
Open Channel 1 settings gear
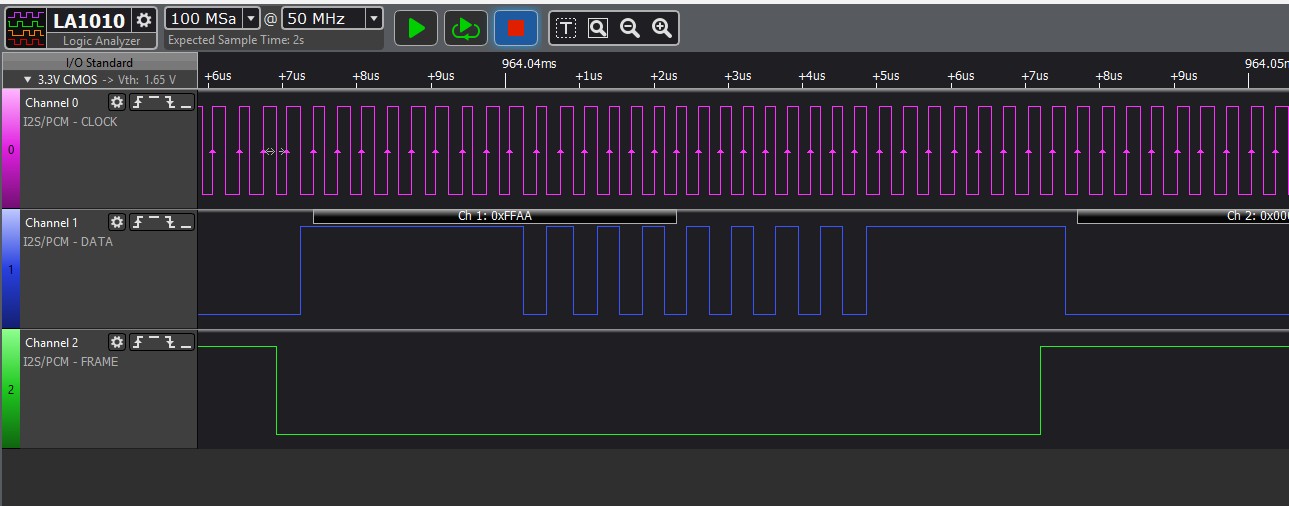(117, 222)
